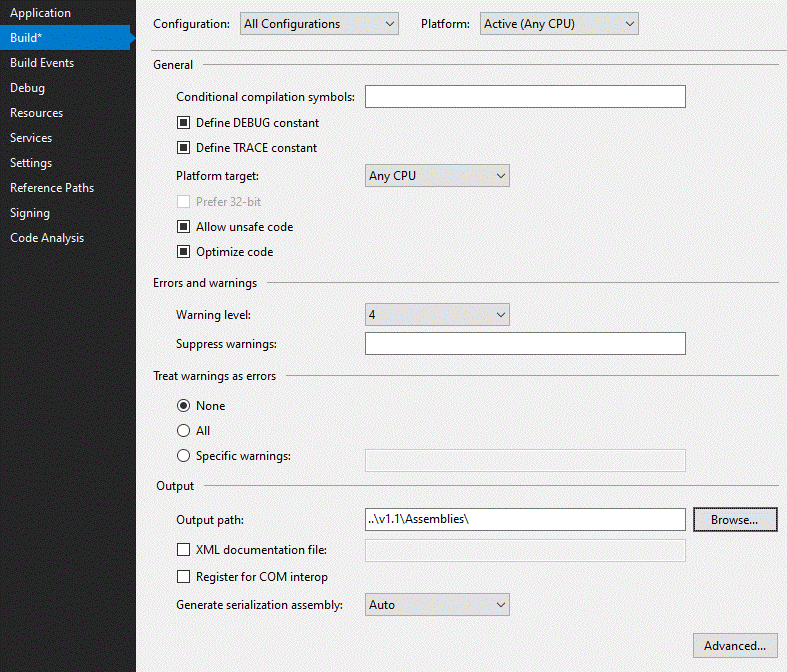Toggle the Optimize code checkbox
Image resolution: width=787 pixels, height=672 pixels.
pyautogui.click(x=184, y=251)
